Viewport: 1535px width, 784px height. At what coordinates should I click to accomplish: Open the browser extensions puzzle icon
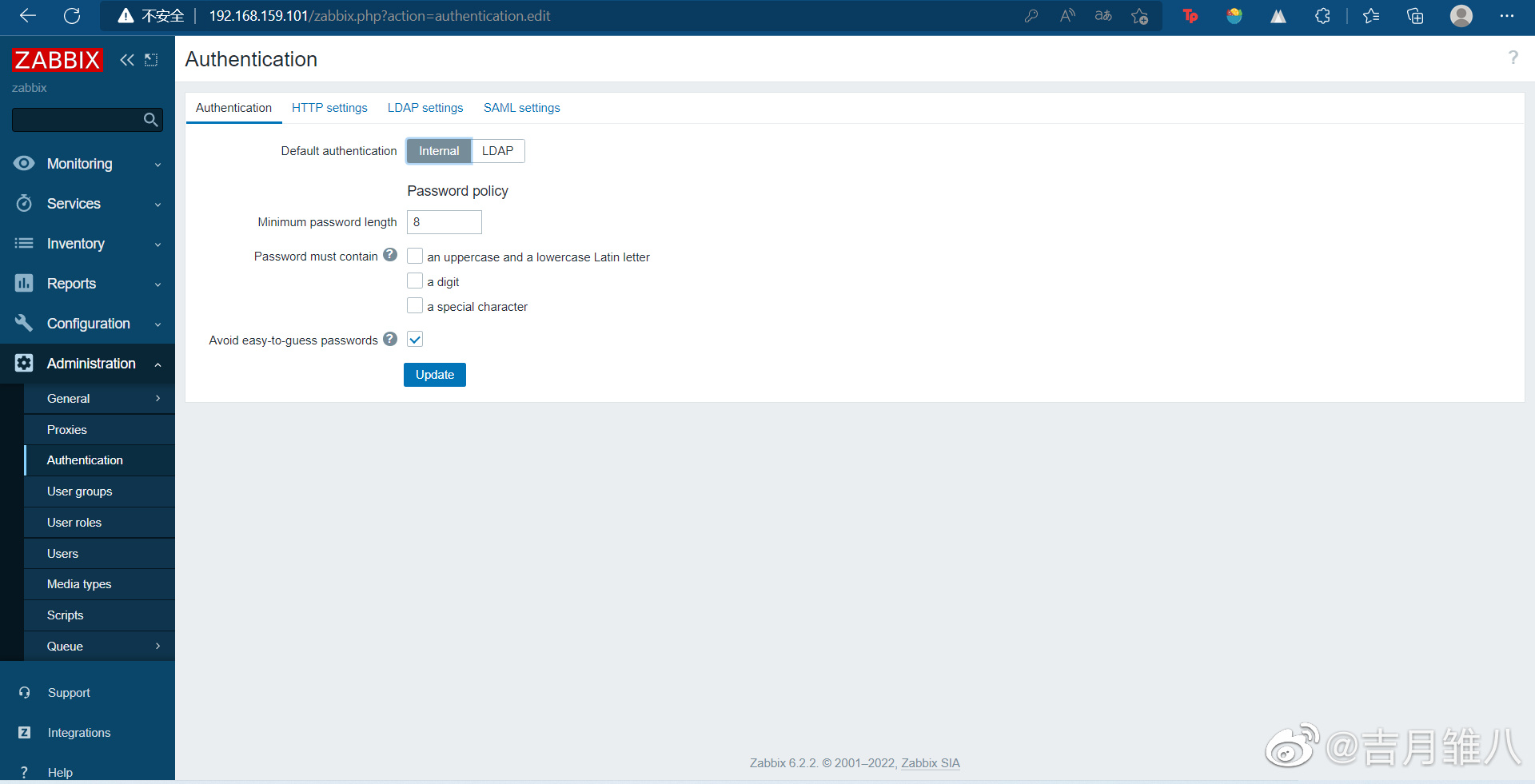point(1322,16)
